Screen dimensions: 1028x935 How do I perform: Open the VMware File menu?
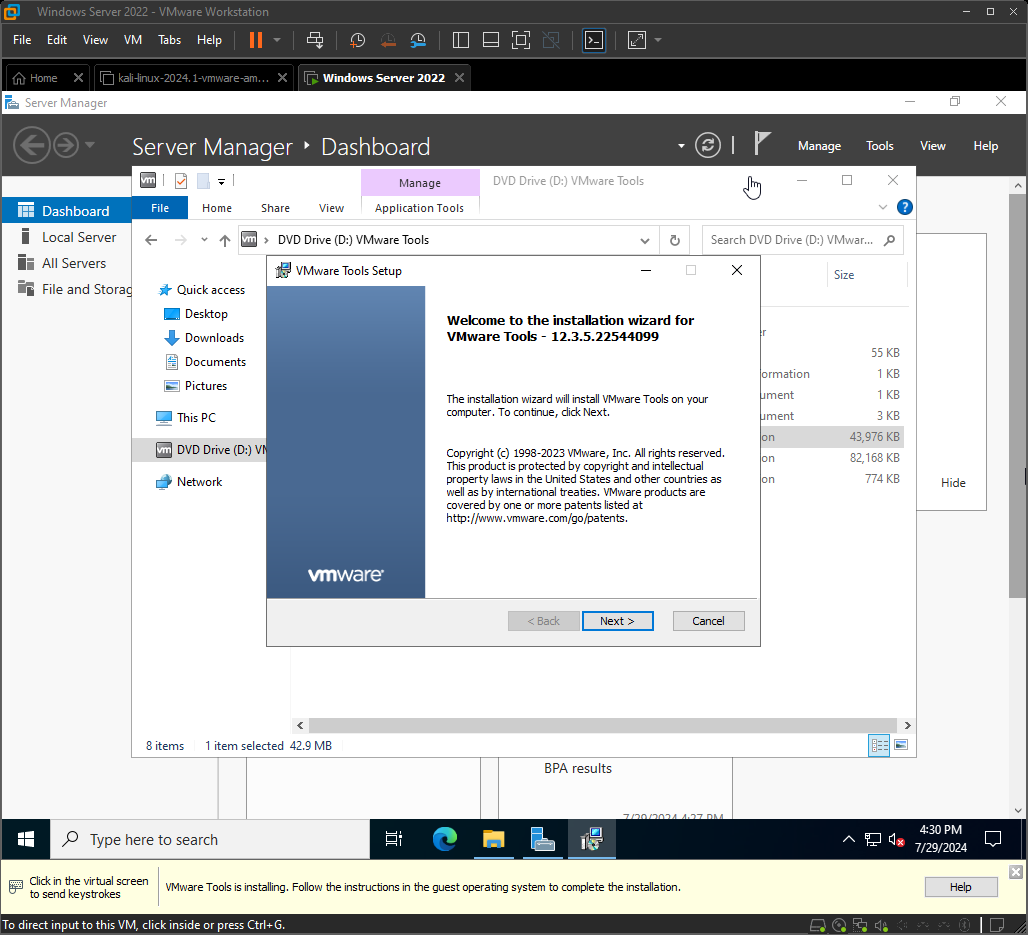coord(22,40)
